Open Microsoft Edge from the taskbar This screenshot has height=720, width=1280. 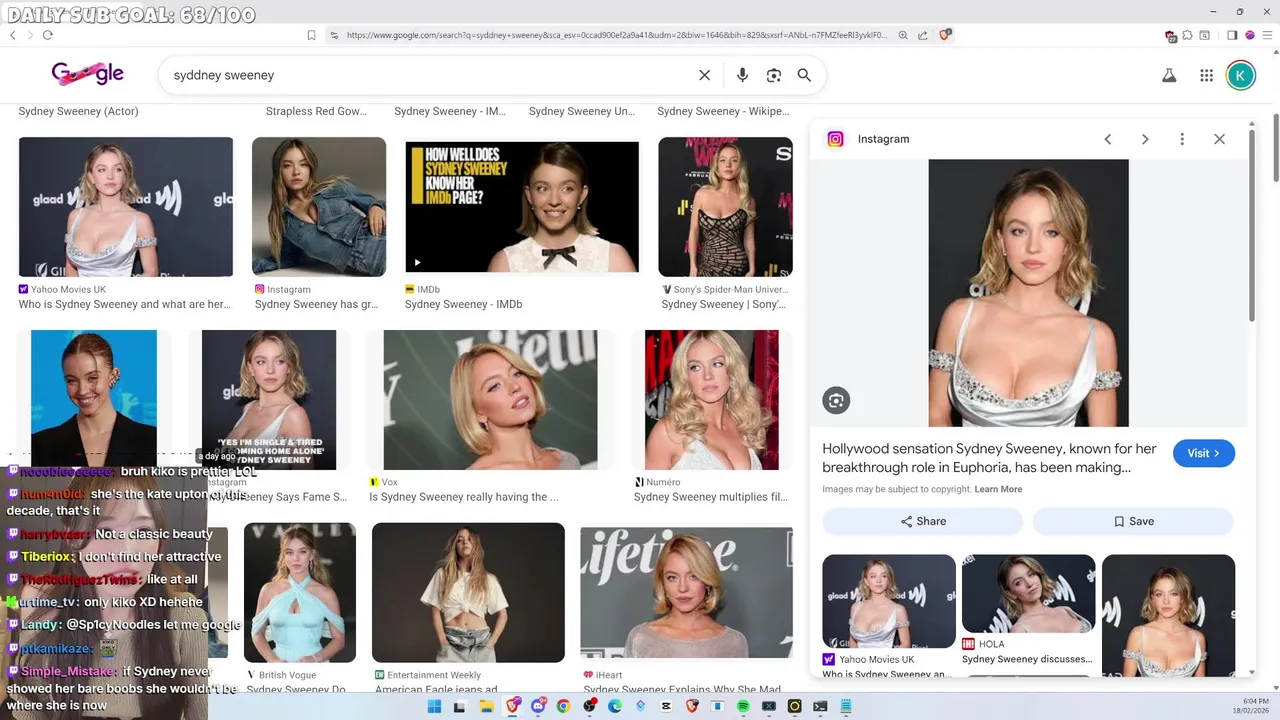coord(615,706)
